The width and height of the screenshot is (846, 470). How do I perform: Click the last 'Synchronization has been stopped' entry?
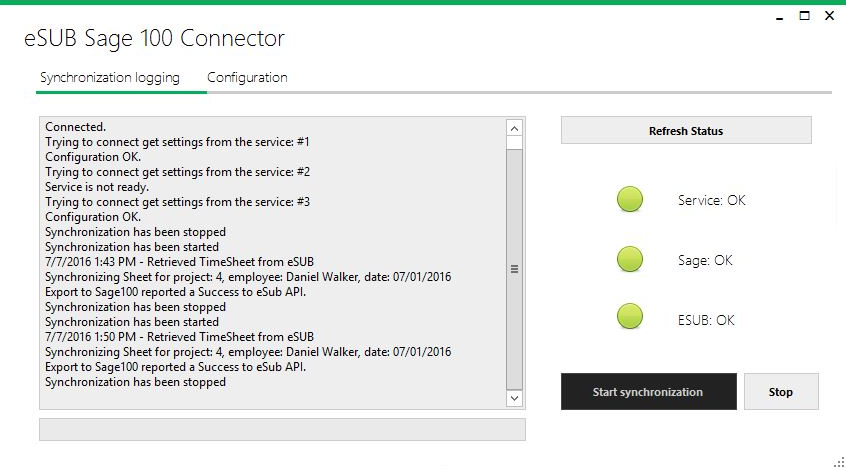pos(135,382)
